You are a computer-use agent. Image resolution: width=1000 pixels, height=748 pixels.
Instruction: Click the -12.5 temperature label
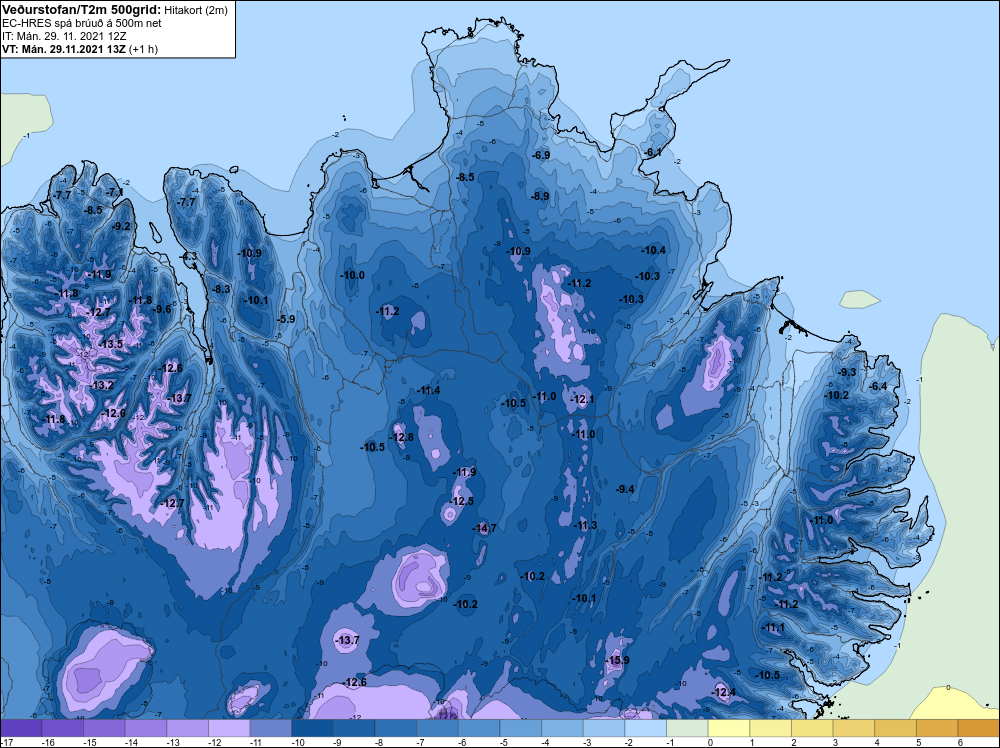(462, 501)
